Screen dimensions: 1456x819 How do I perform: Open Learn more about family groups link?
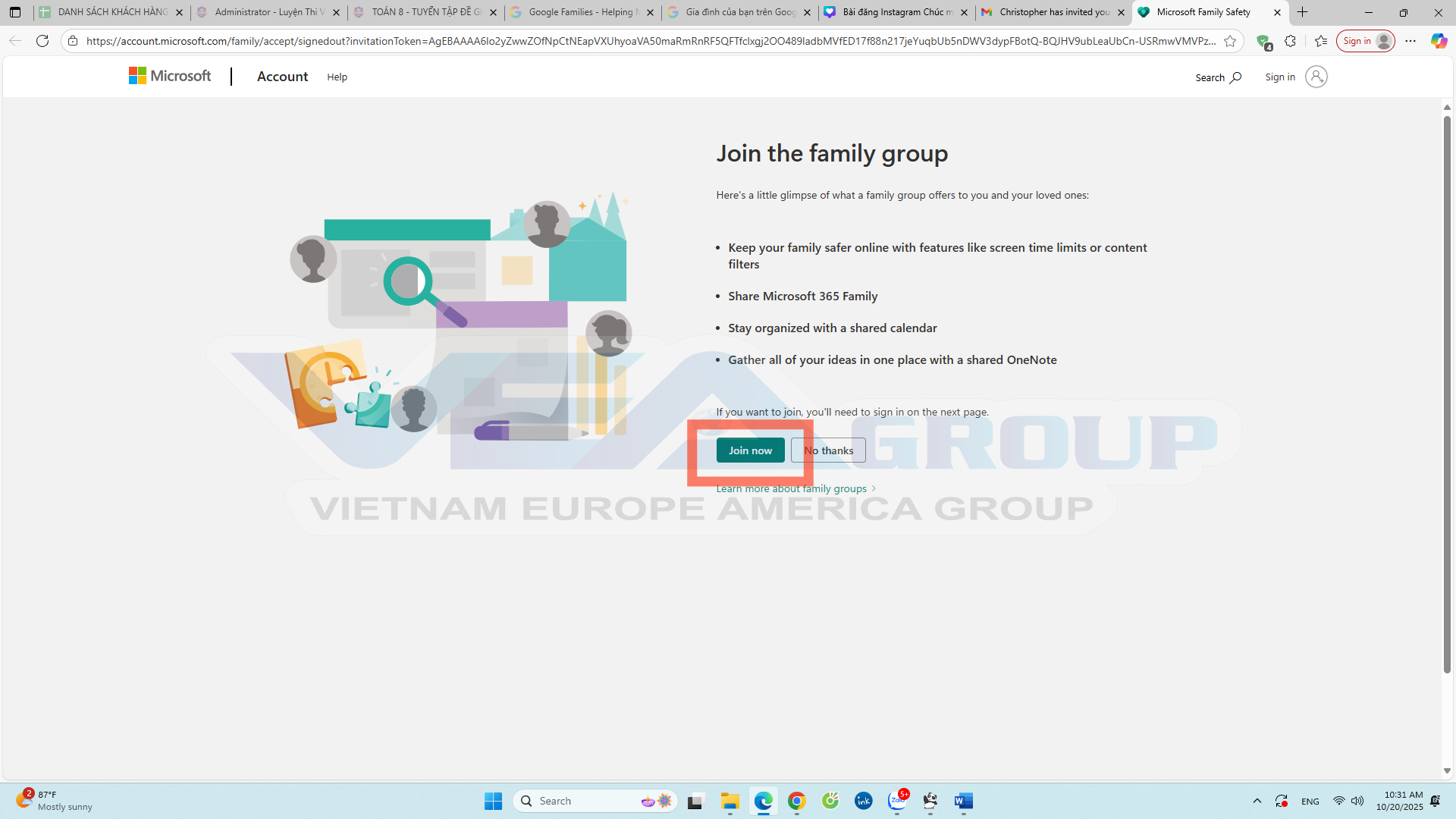pos(795,488)
